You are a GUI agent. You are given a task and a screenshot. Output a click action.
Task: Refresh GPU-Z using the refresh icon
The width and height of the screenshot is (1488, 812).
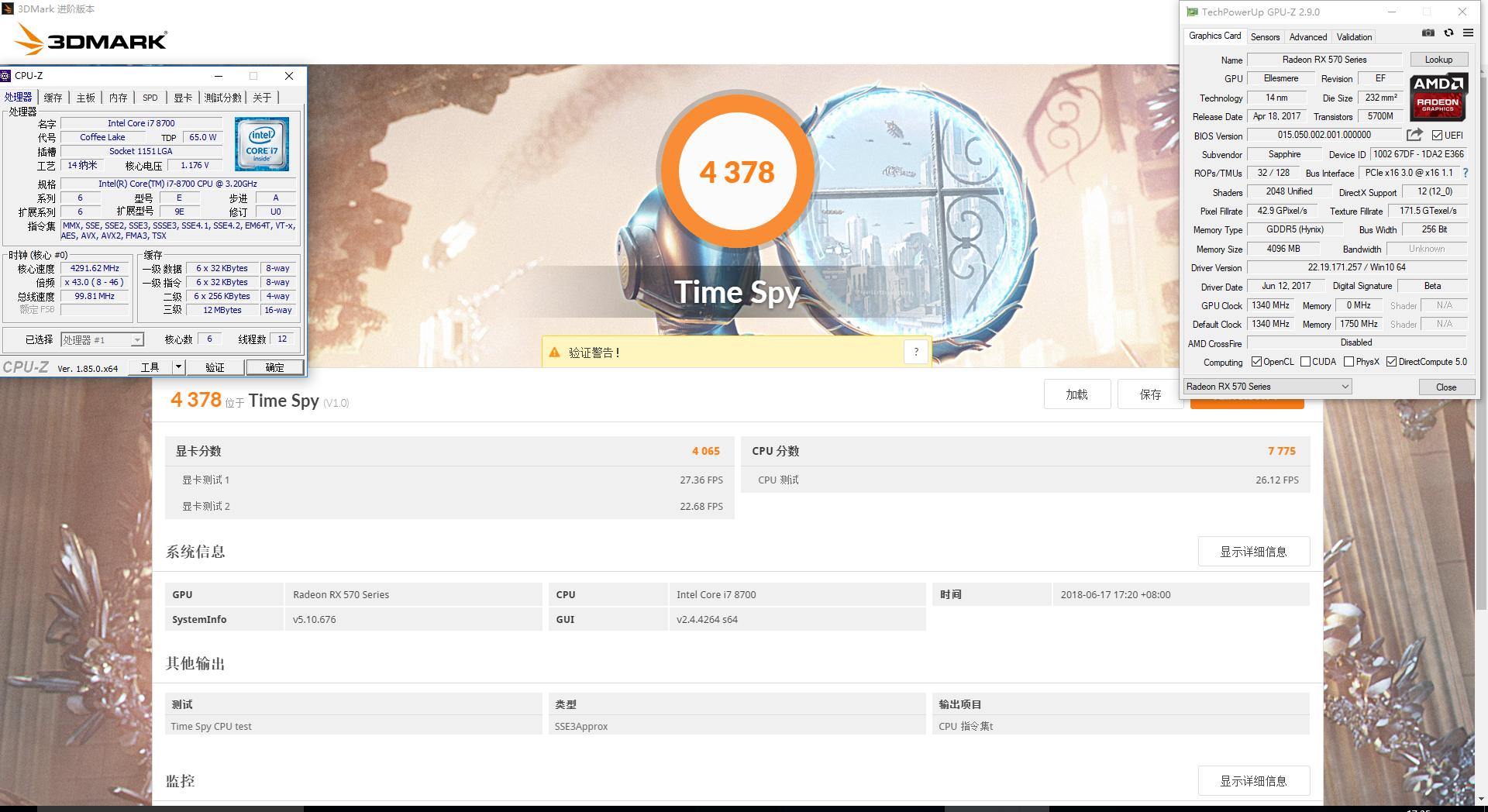pos(1448,33)
